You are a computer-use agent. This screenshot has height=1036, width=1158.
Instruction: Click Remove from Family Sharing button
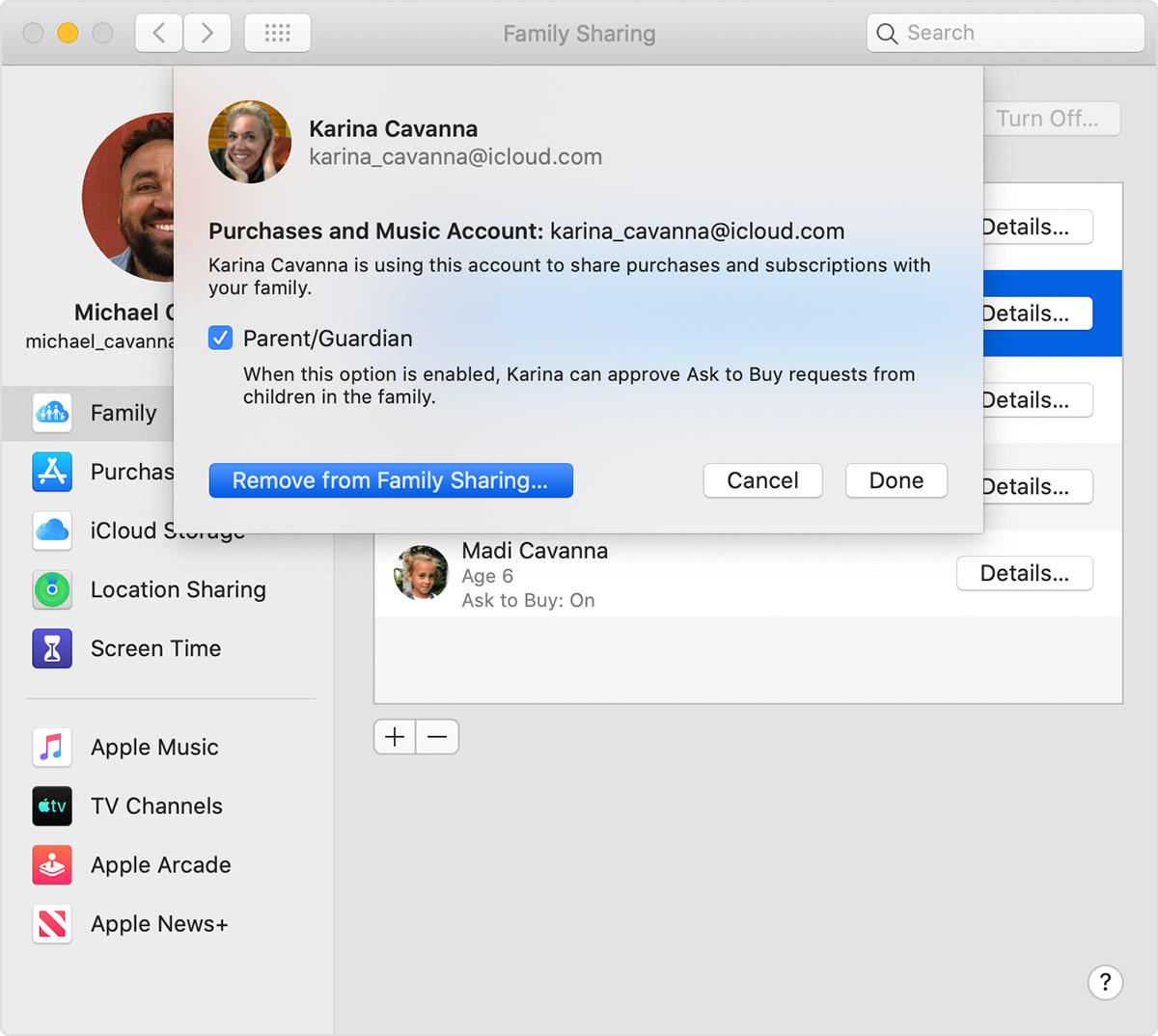391,480
